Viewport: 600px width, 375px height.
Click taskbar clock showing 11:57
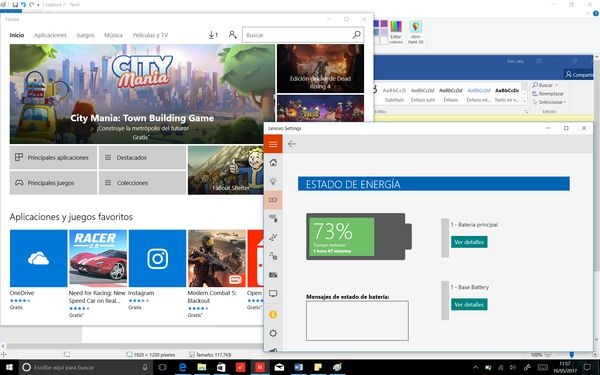click(x=565, y=367)
